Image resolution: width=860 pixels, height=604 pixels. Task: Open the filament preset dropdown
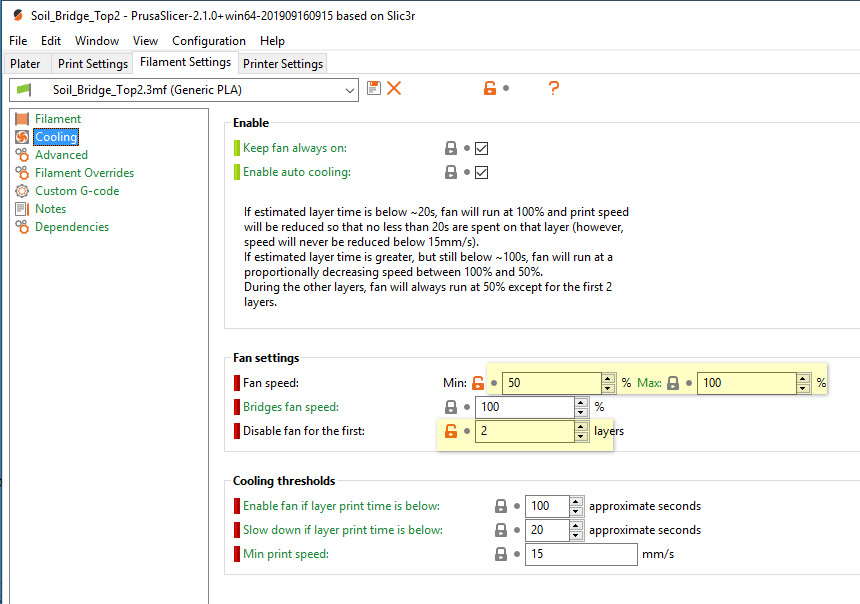[349, 90]
